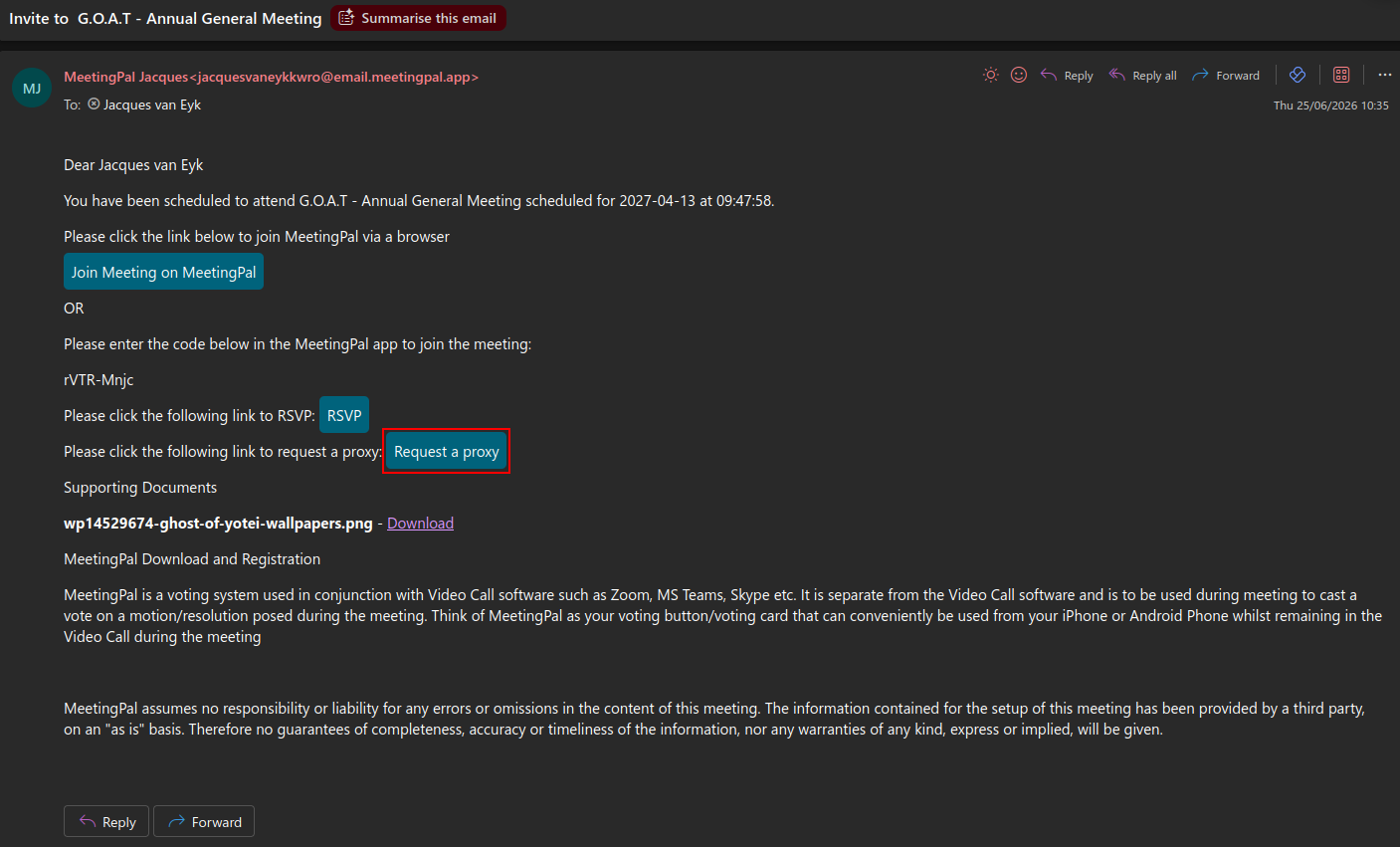Download the ghost-of-yotei wallpaper attachment

tap(420, 524)
